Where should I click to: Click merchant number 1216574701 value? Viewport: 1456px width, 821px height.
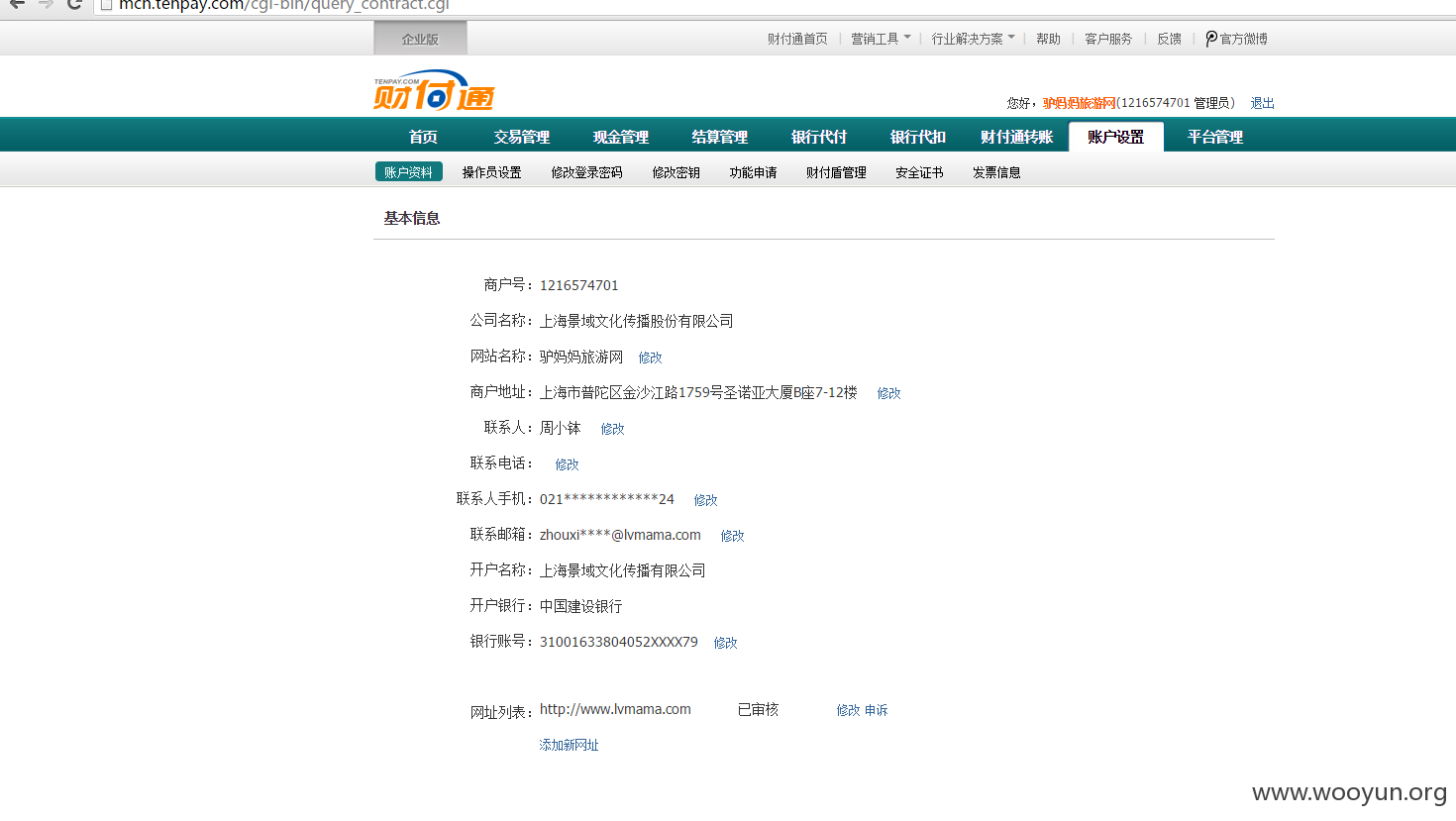(578, 285)
